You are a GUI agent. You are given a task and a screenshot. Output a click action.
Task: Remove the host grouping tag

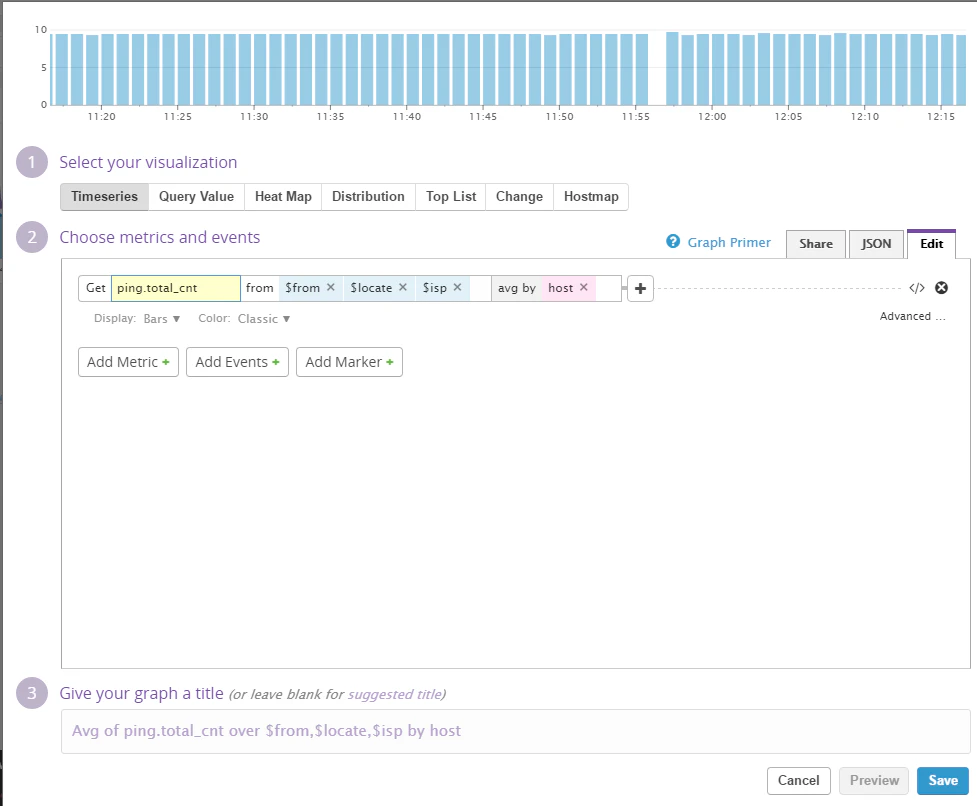pyautogui.click(x=584, y=287)
